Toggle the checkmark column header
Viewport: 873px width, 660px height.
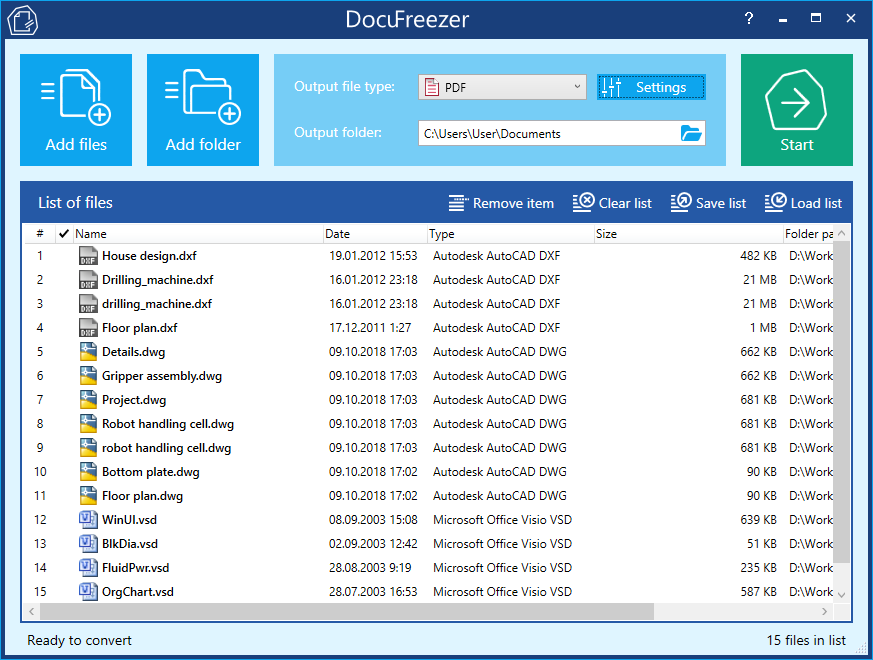click(64, 234)
